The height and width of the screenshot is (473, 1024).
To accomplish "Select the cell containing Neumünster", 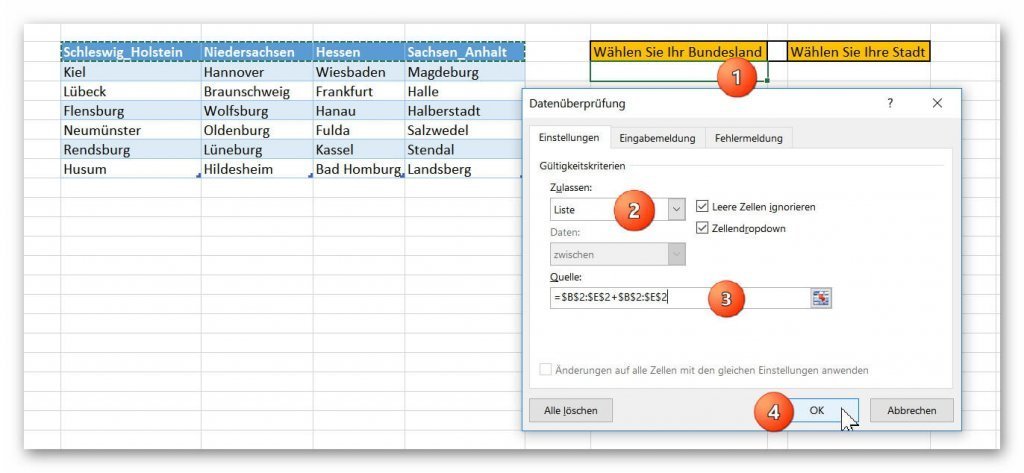I will [x=131, y=130].
